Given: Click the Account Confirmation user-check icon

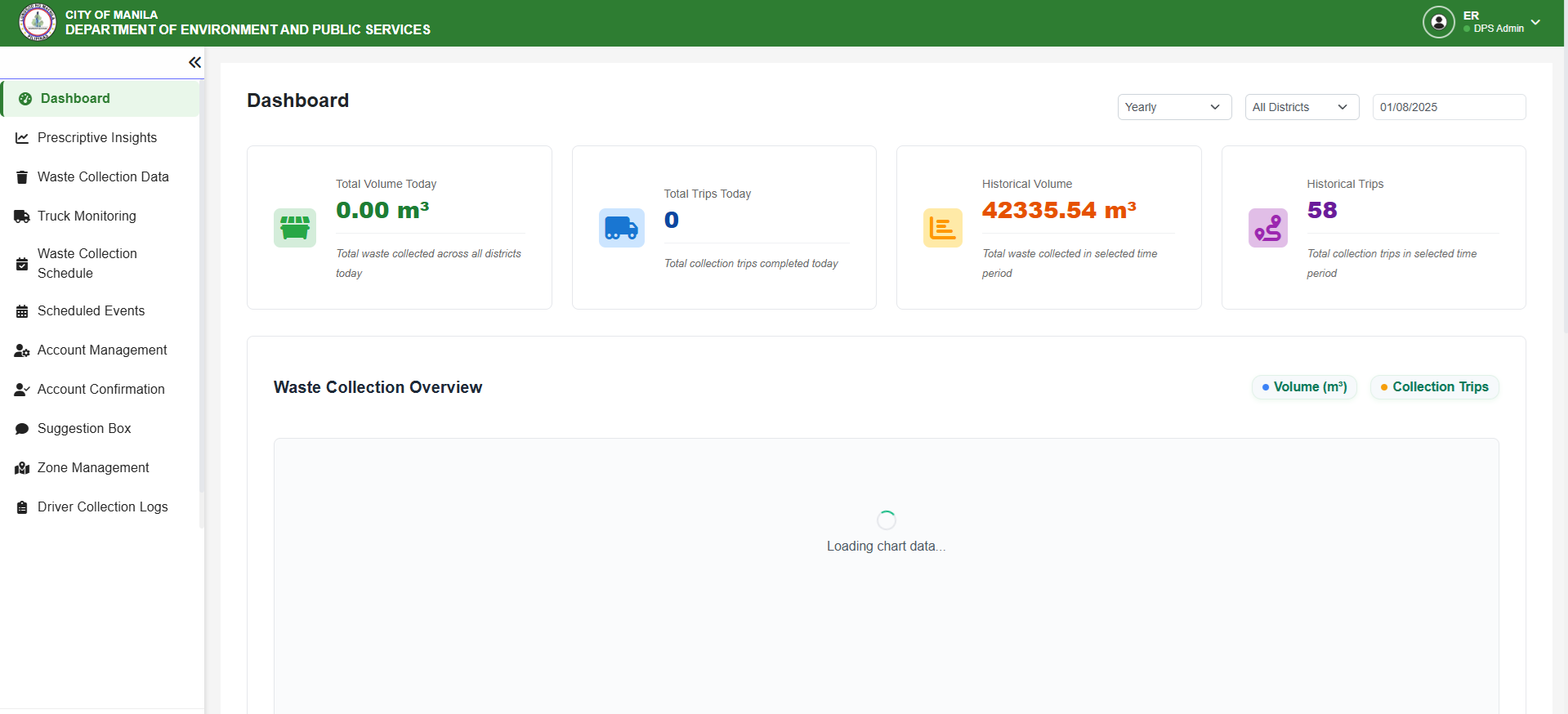Looking at the screenshot, I should [22, 390].
